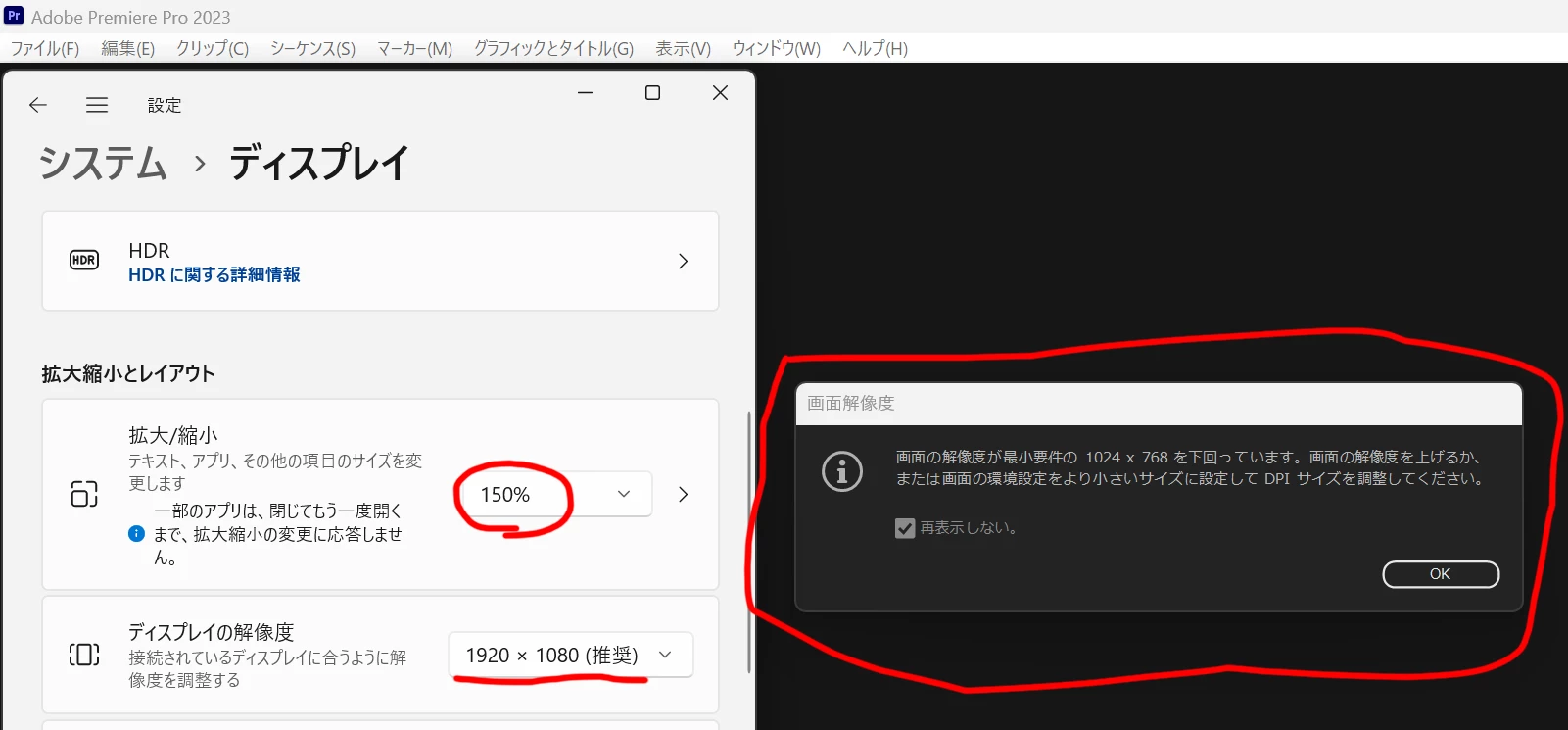The width and height of the screenshot is (1568, 730).
Task: Open the 編集(E) menu
Action: [x=128, y=48]
